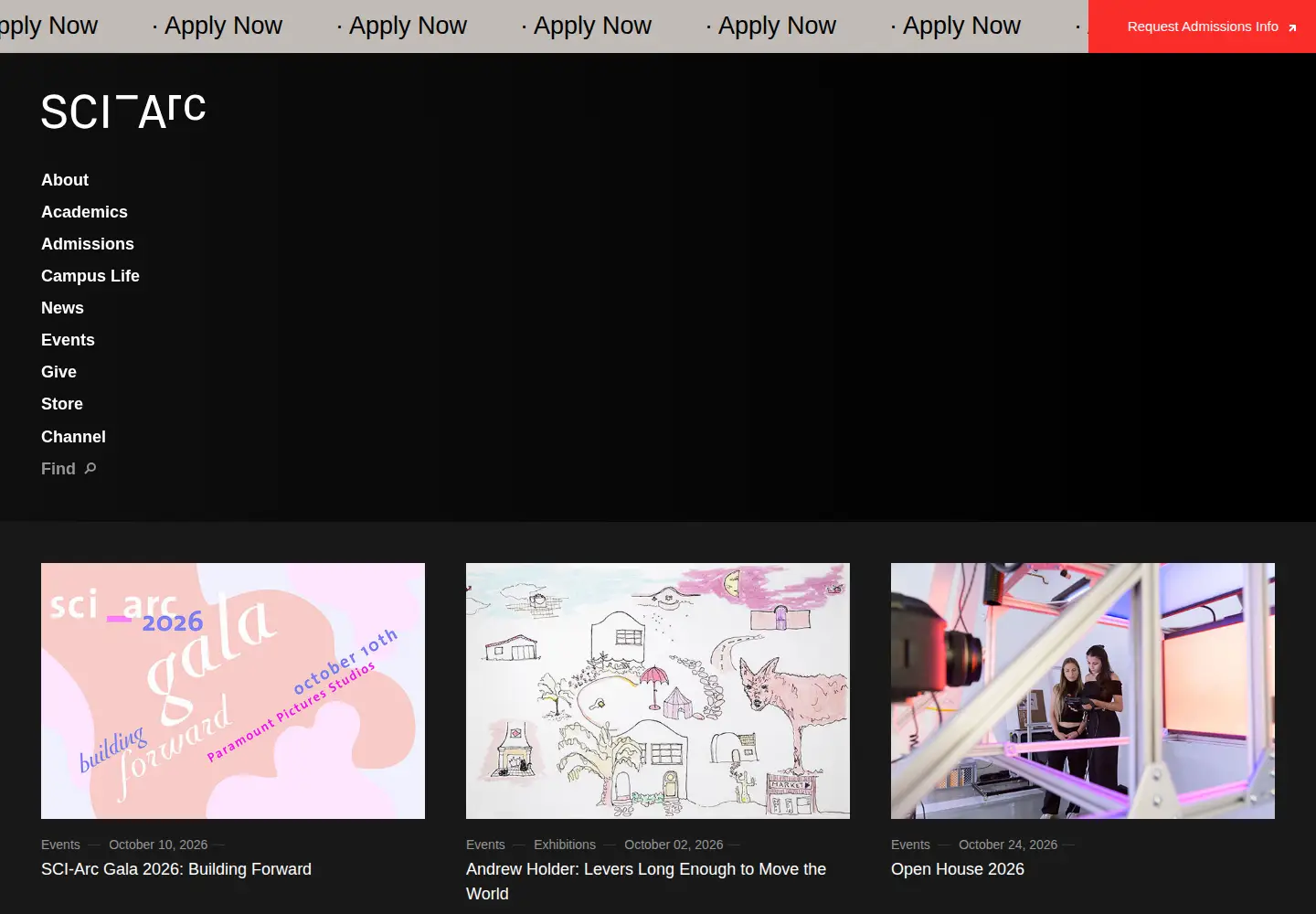Screen dimensions: 1316x914
Task: Click Events tag above the Gala title
Action: (60, 845)
